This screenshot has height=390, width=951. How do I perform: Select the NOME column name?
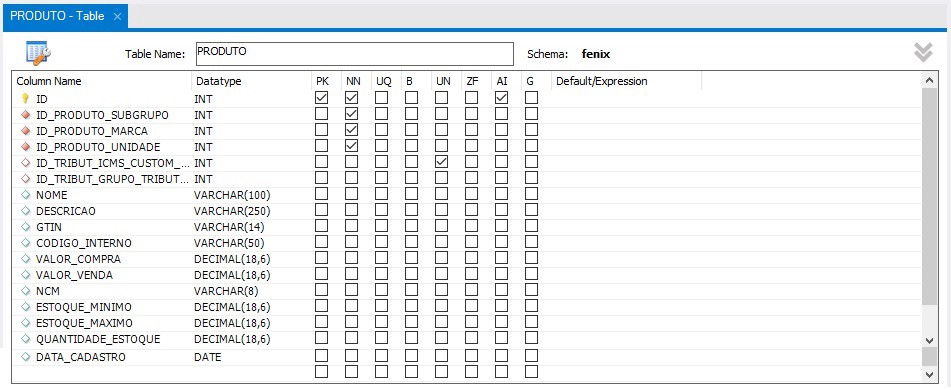point(52,195)
